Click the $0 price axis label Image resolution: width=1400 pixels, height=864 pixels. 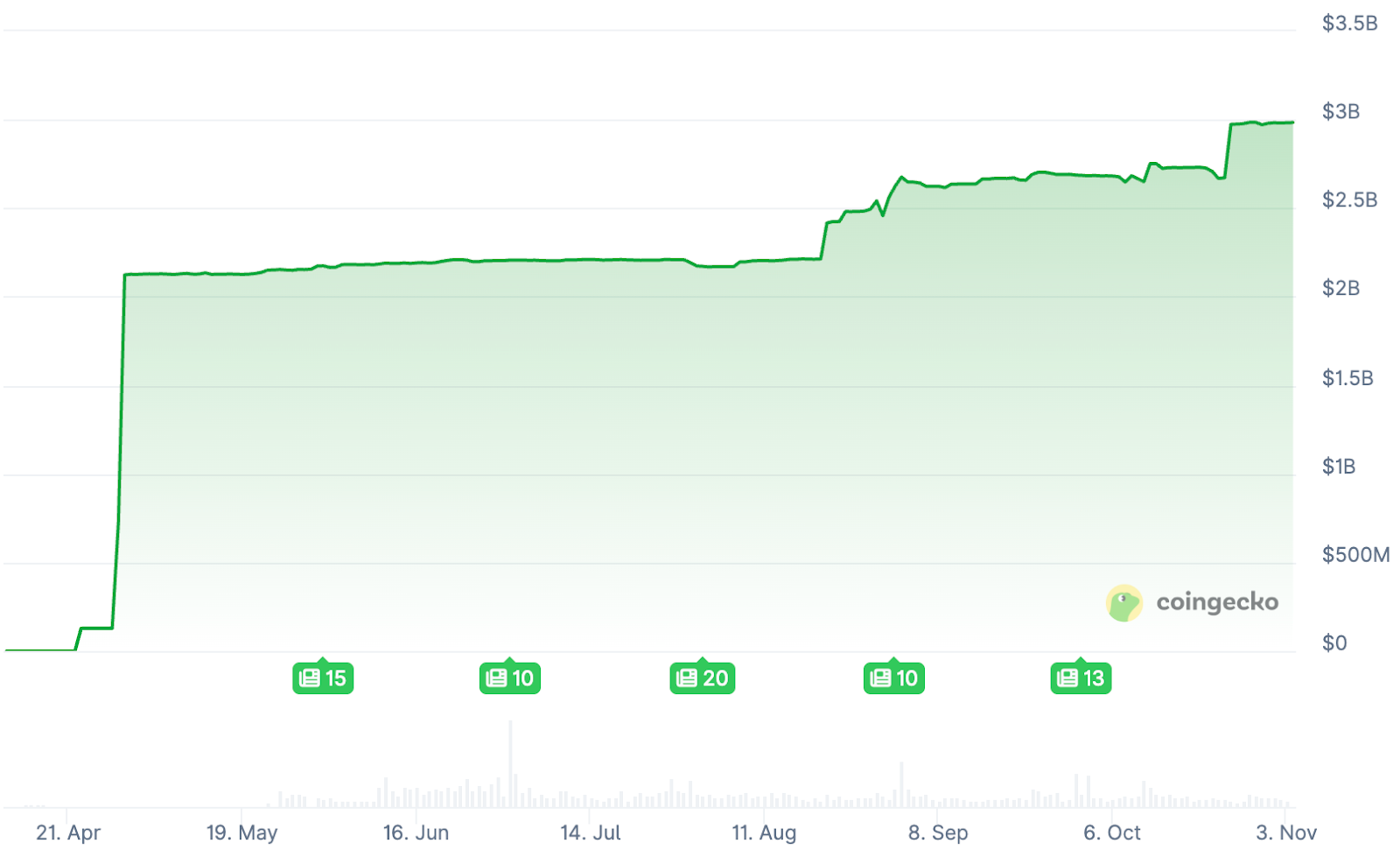[x=1334, y=643]
